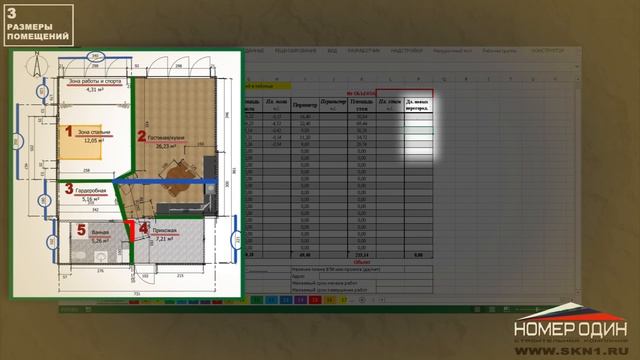This screenshot has width=640, height=360.
Task: Open the Рабочая группа ribbon tab
Action: [x=500, y=51]
